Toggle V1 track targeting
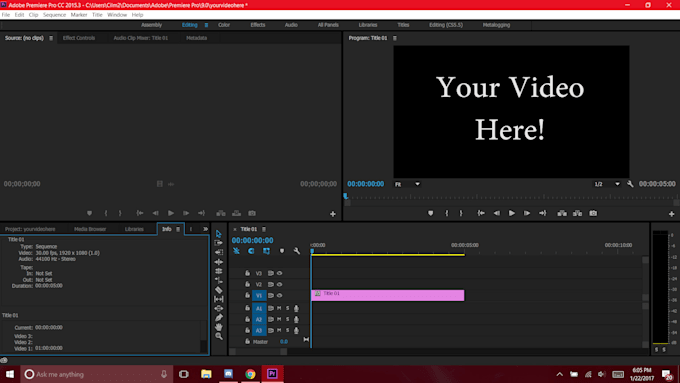Image resolution: width=680 pixels, height=383 pixels. click(x=259, y=295)
